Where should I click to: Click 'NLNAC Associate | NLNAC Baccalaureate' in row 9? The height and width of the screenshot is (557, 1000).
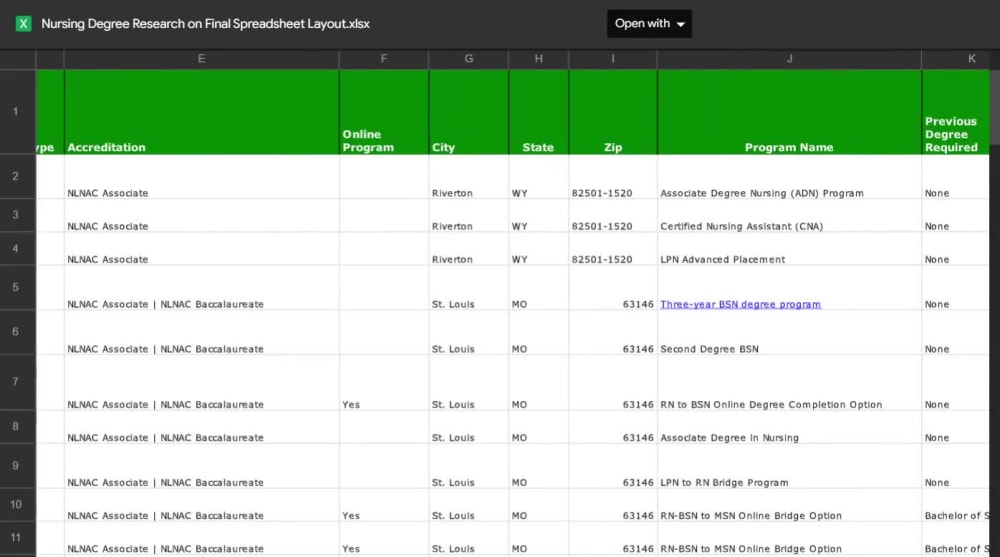pos(202,466)
